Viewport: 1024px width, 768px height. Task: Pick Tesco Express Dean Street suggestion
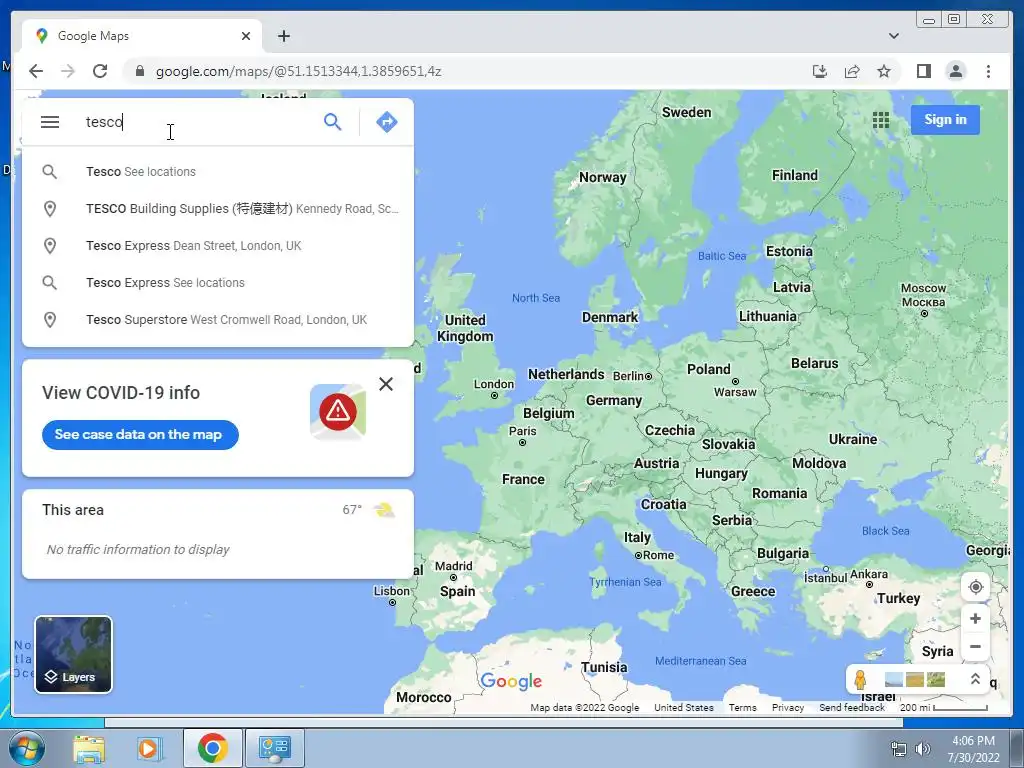pos(217,246)
